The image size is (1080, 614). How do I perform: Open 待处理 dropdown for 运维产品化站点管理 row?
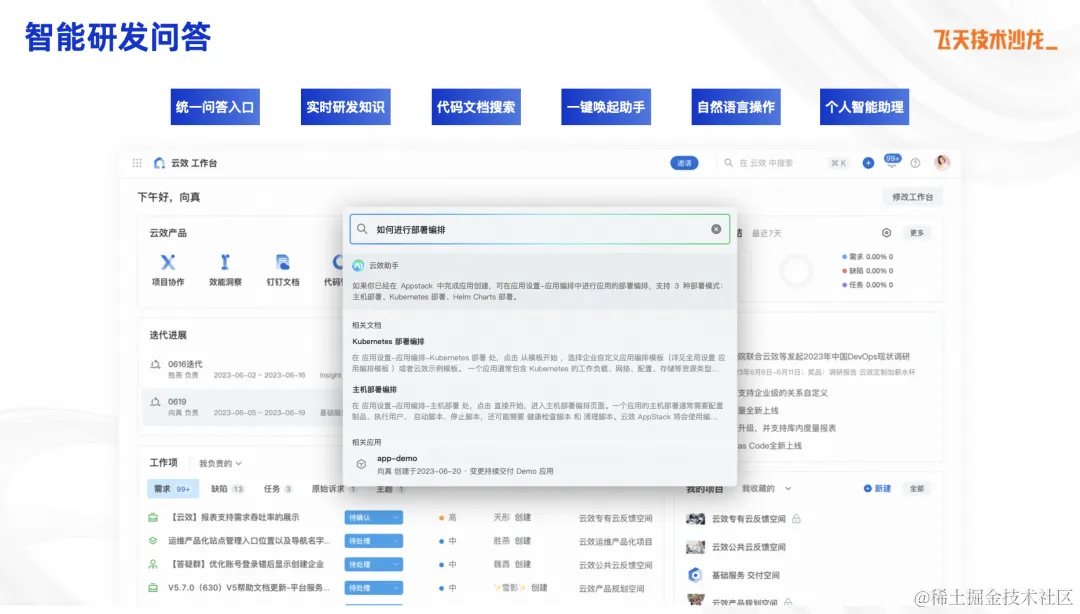(373, 541)
